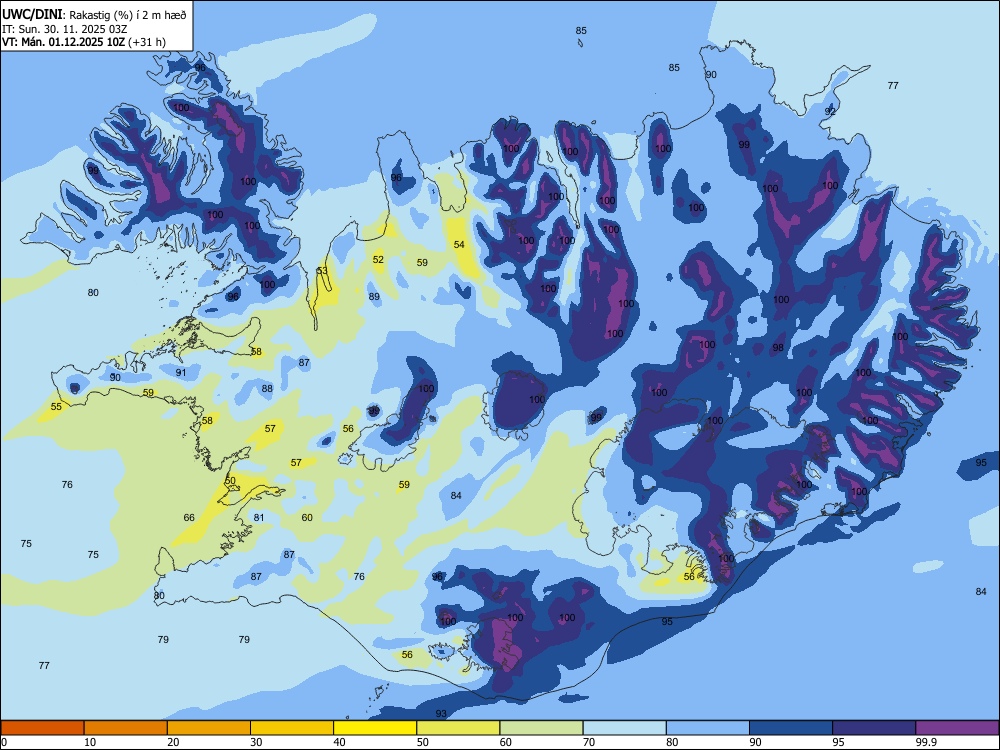Click the '66' humidity value on map
1000x750 pixels.
[189, 517]
